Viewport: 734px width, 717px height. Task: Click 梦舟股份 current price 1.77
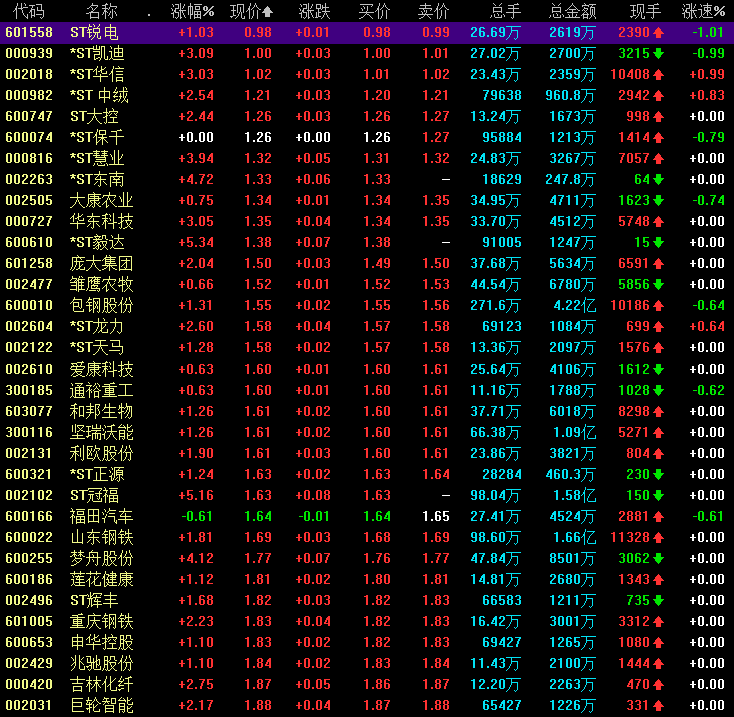258,558
